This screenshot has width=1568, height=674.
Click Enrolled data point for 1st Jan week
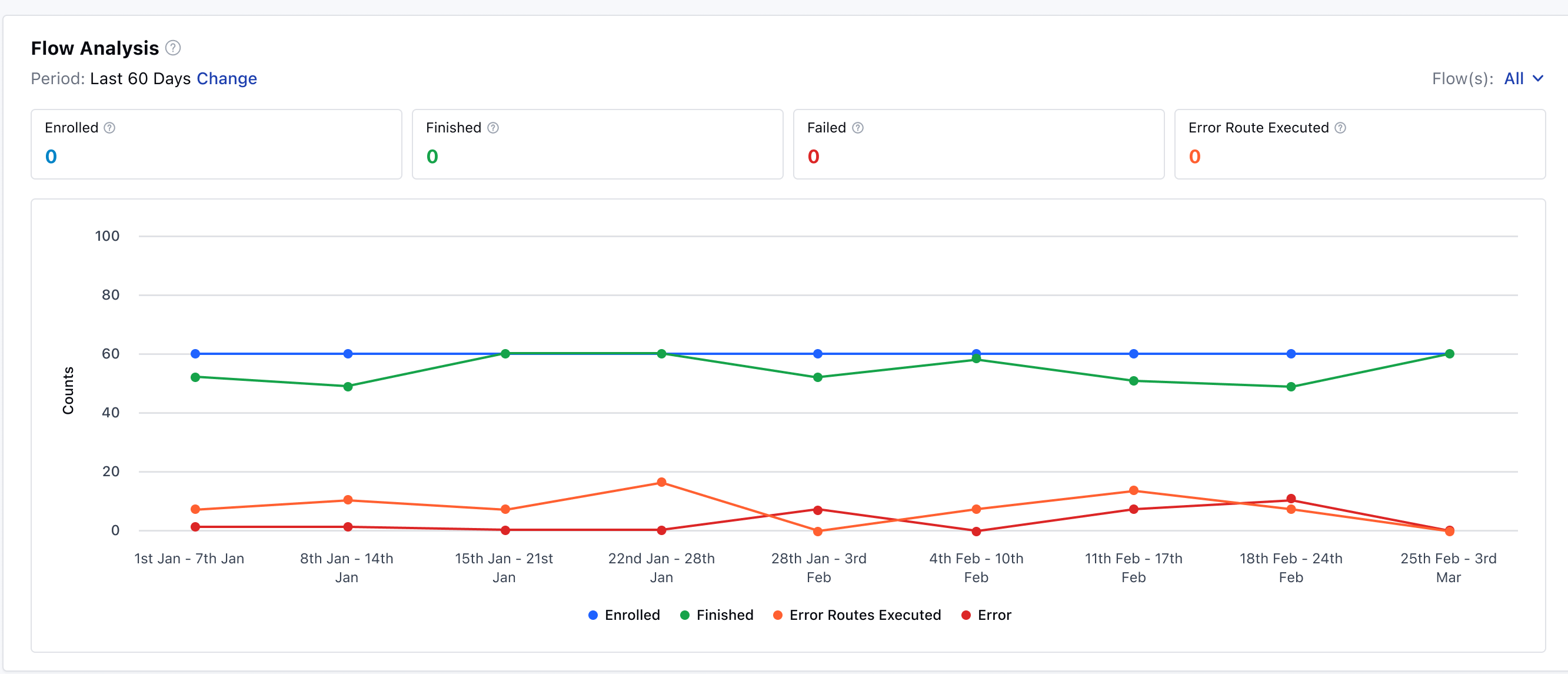(x=195, y=354)
